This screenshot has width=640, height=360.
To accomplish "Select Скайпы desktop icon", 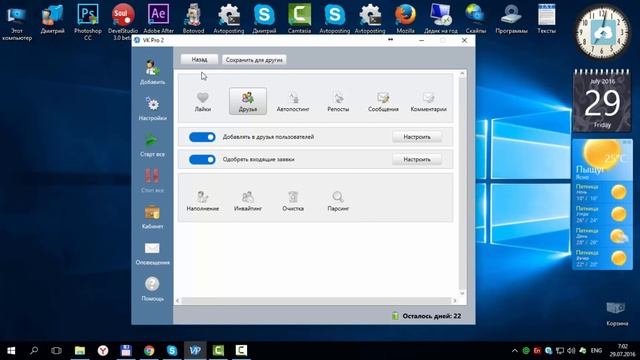I will (476, 20).
